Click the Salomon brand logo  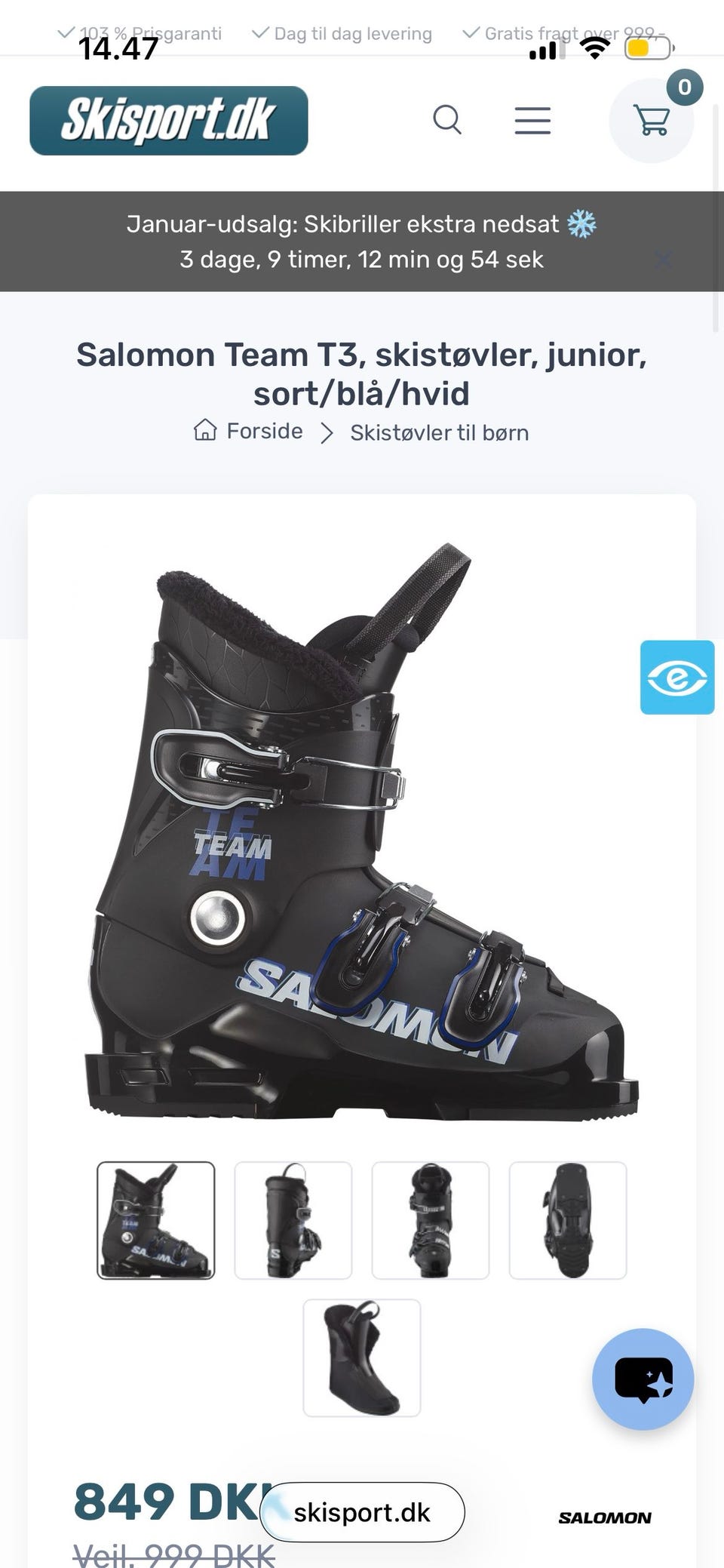tap(605, 1517)
